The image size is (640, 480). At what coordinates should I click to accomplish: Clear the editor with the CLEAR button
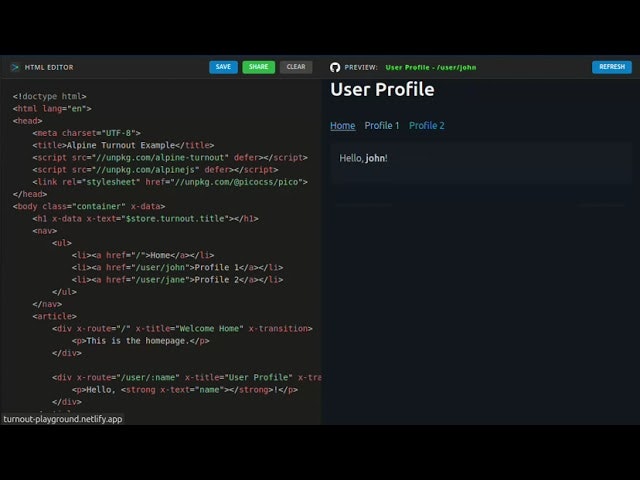[x=296, y=67]
